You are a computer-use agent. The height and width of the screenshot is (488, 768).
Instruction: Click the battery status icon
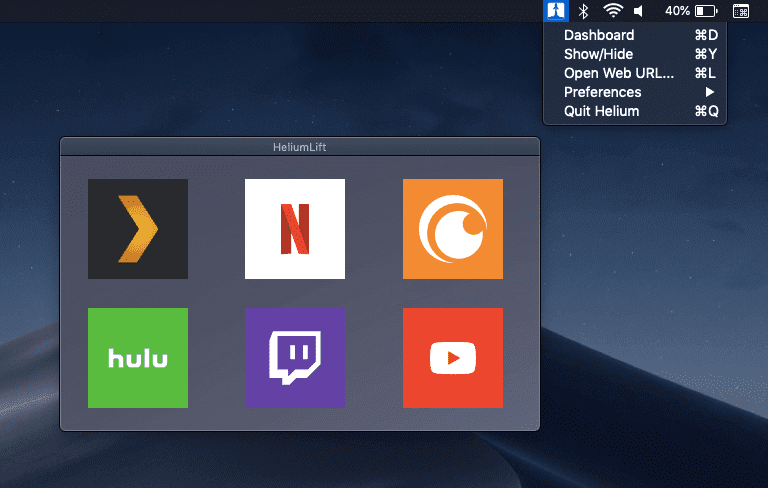(x=706, y=11)
